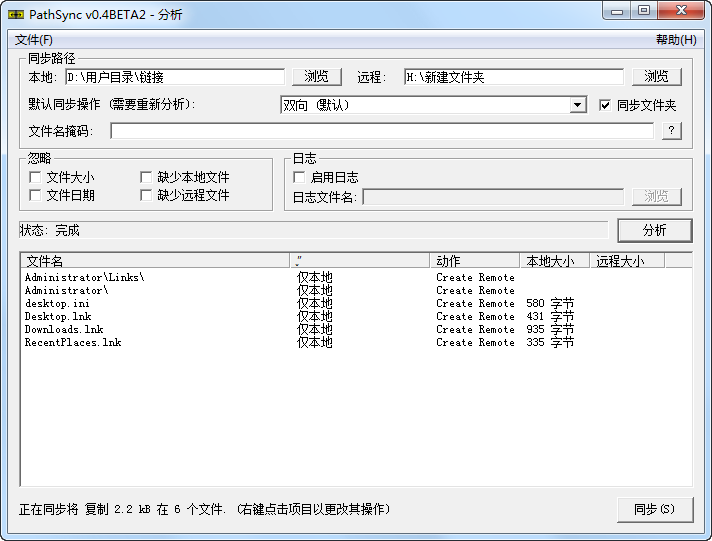Turn on the 启用日志 checkbox

299,178
